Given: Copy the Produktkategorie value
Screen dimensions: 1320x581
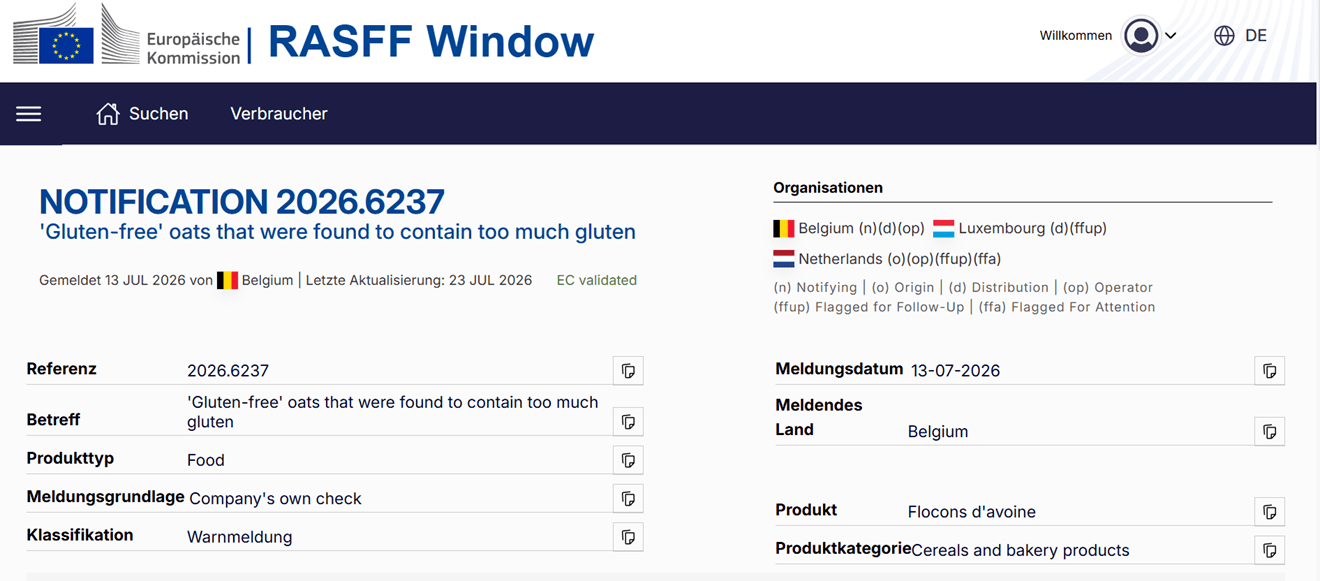Looking at the screenshot, I should click(1270, 550).
